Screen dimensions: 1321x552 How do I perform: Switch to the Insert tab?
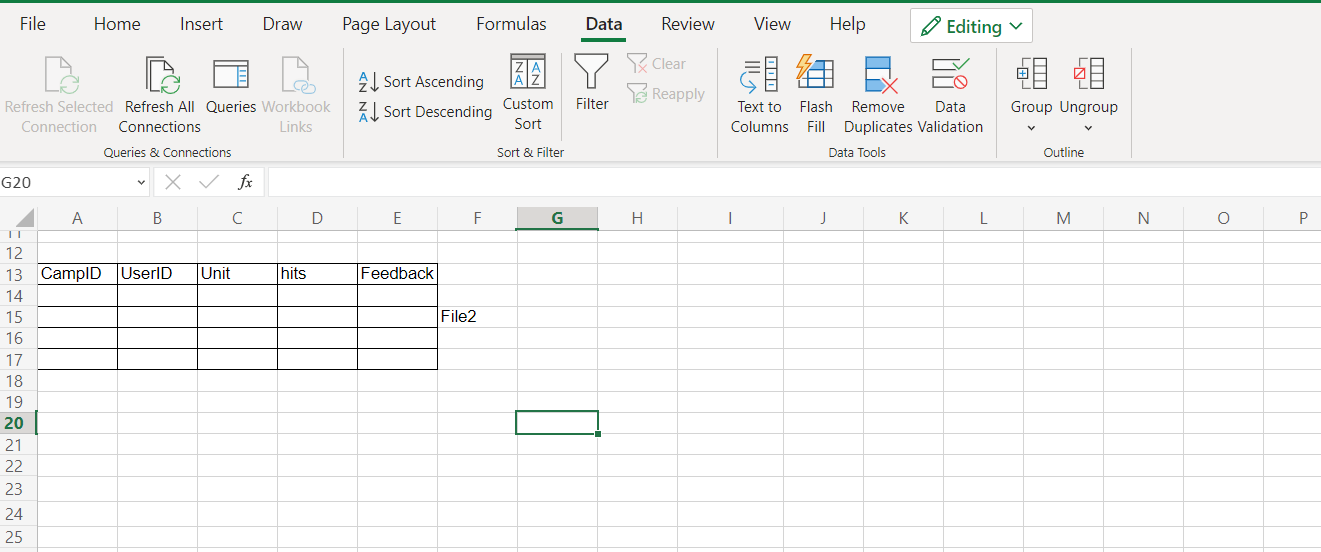[202, 24]
